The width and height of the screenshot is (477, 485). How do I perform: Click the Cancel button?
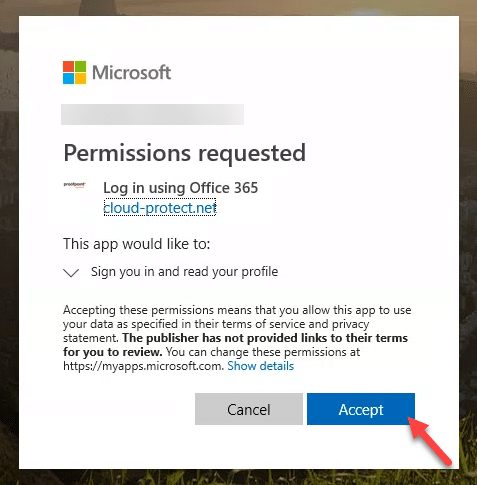click(x=249, y=409)
